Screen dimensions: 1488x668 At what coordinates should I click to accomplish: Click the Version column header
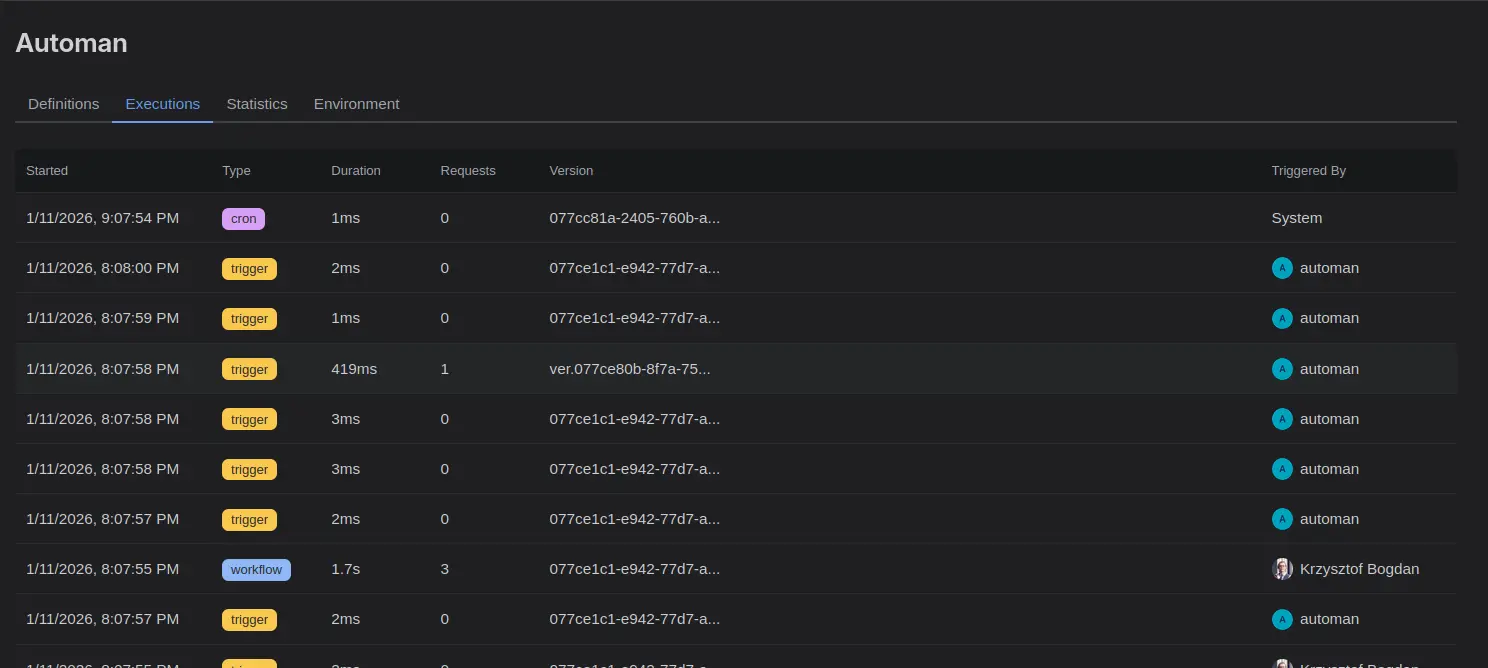pos(571,171)
